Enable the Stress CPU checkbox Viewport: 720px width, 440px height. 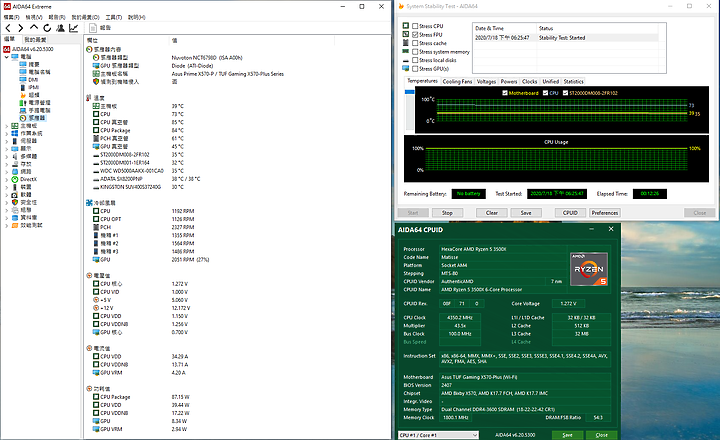(x=415, y=26)
